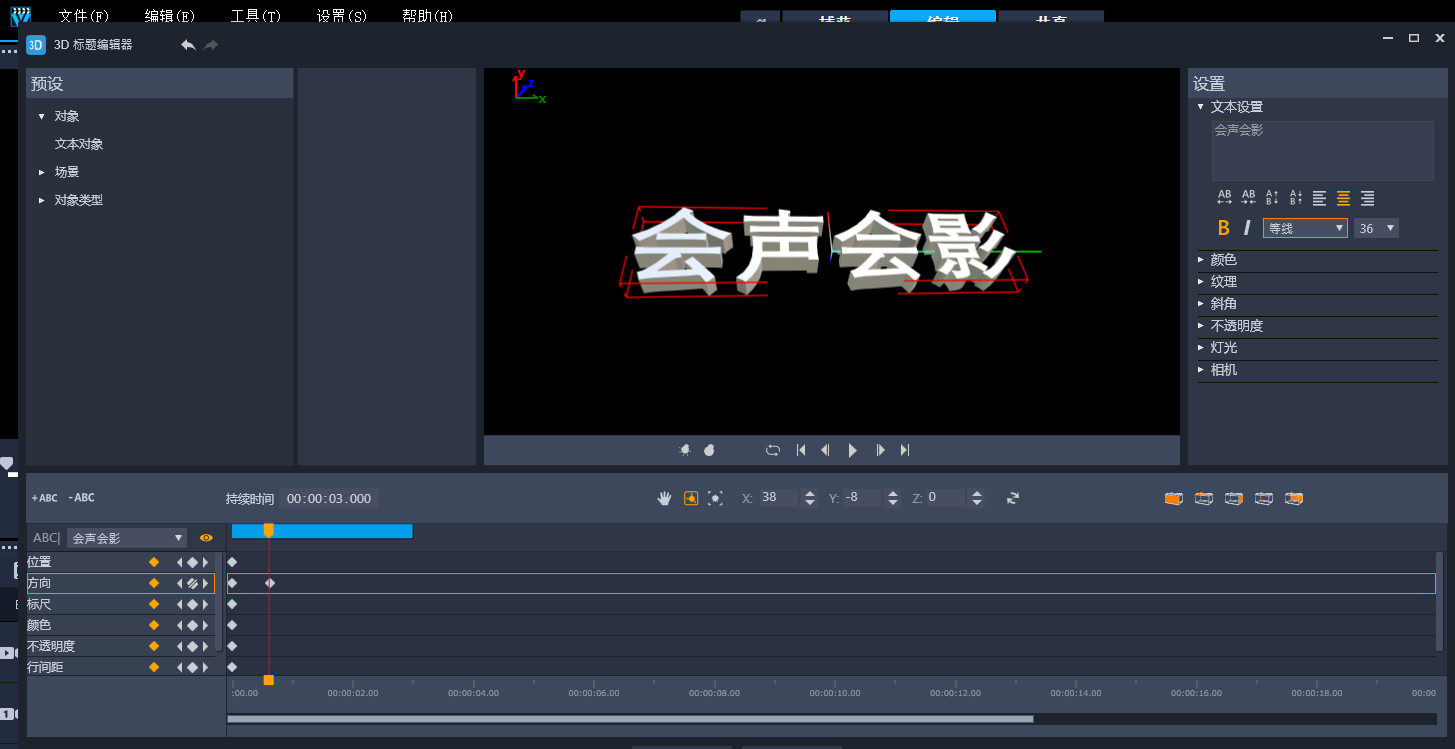This screenshot has height=749, width=1455.
Task: Toggle the eye visibility icon for 会声会影
Action: coord(206,538)
